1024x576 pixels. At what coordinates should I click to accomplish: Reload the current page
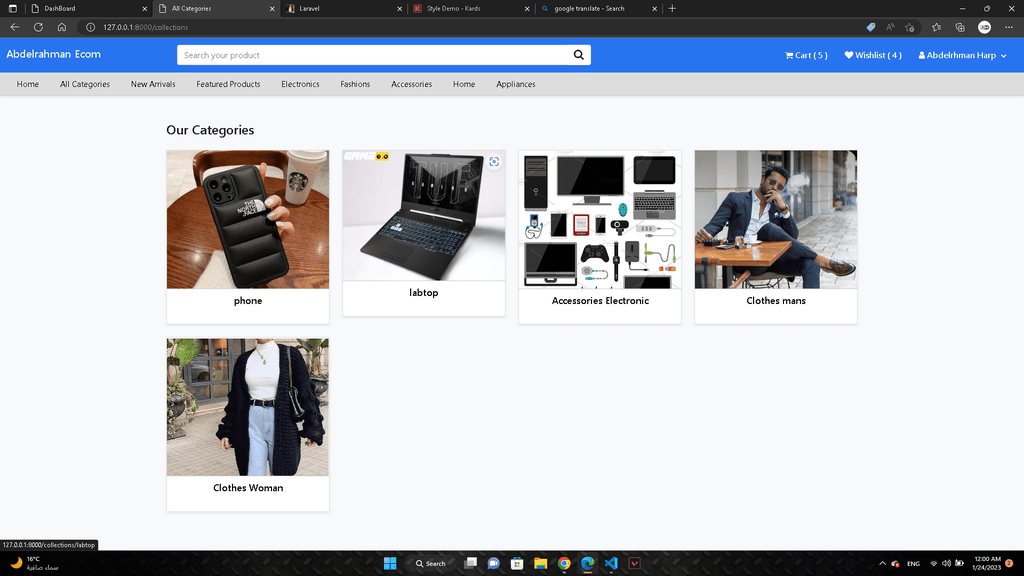tap(39, 27)
